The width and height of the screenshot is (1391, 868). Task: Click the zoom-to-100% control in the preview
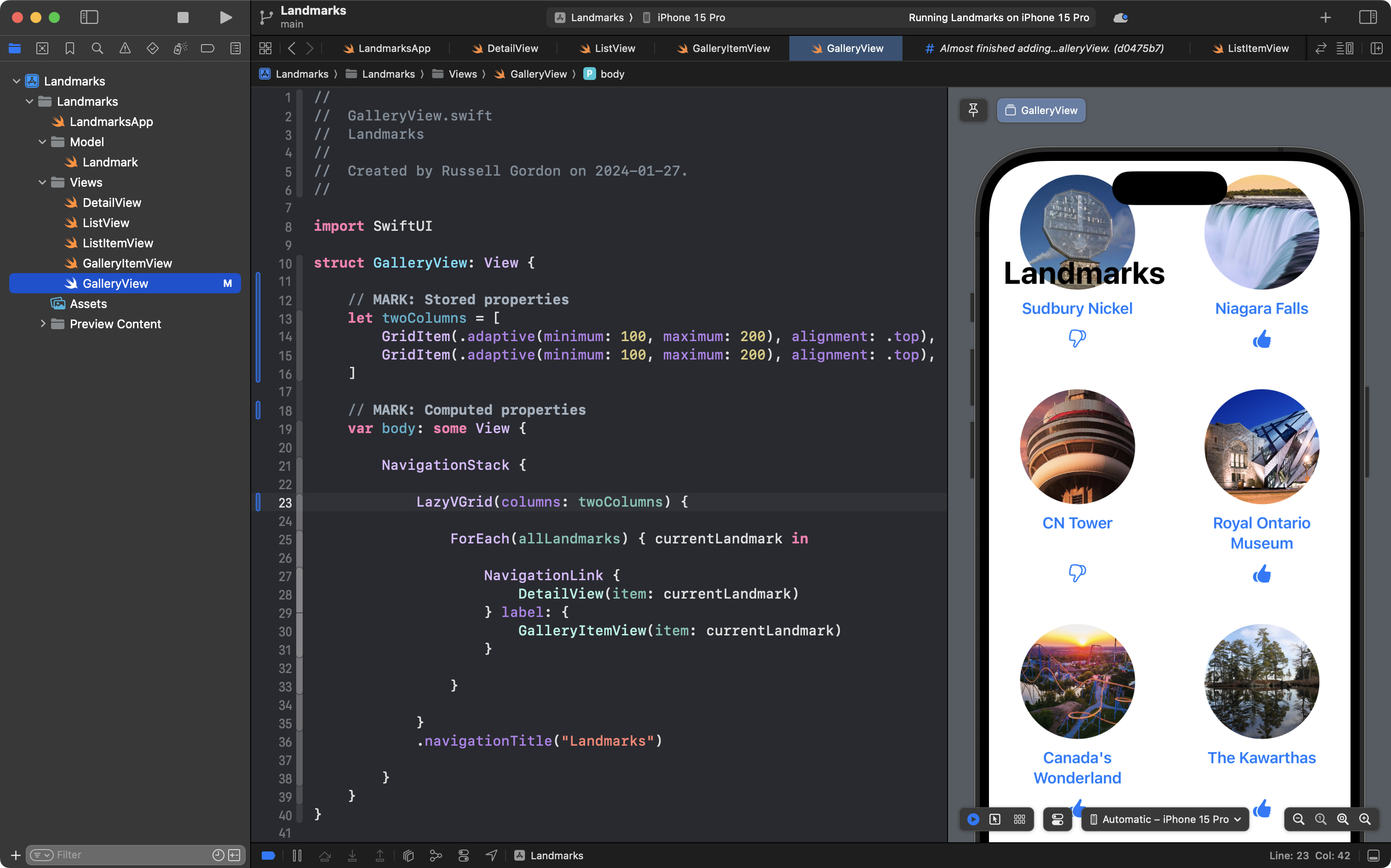1320,819
